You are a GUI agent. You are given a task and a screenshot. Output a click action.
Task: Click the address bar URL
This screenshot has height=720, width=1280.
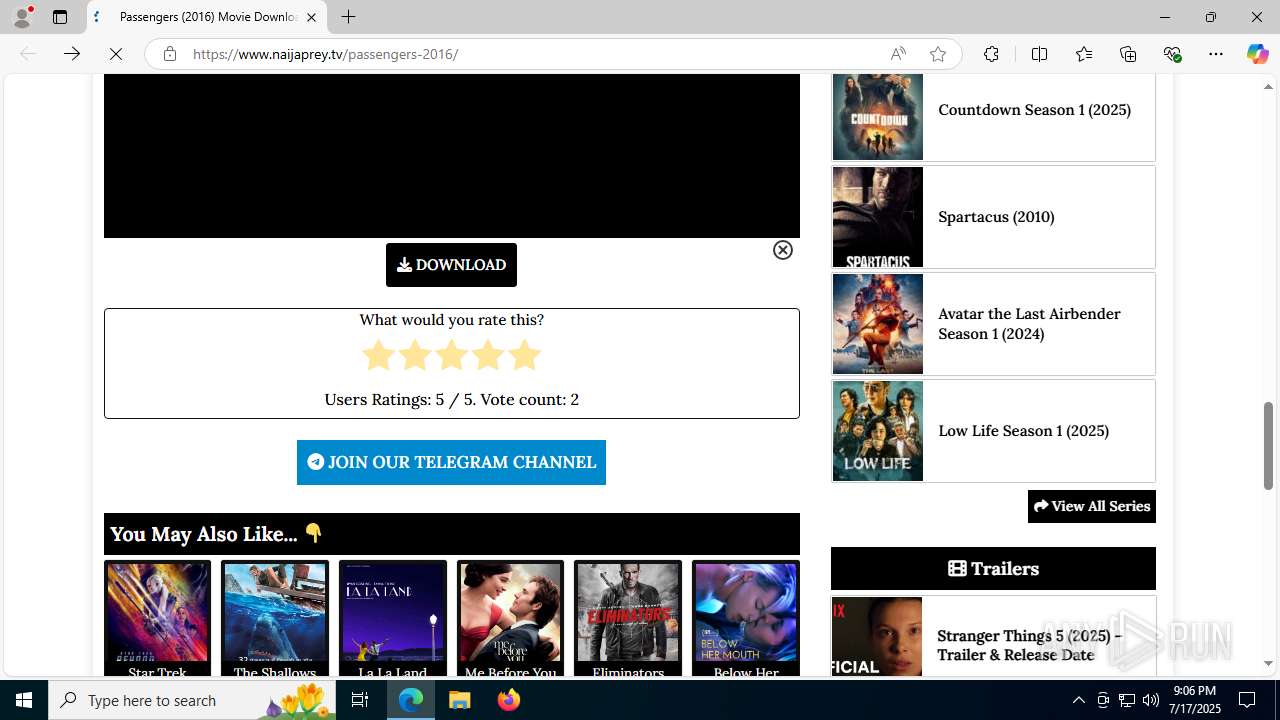325,54
